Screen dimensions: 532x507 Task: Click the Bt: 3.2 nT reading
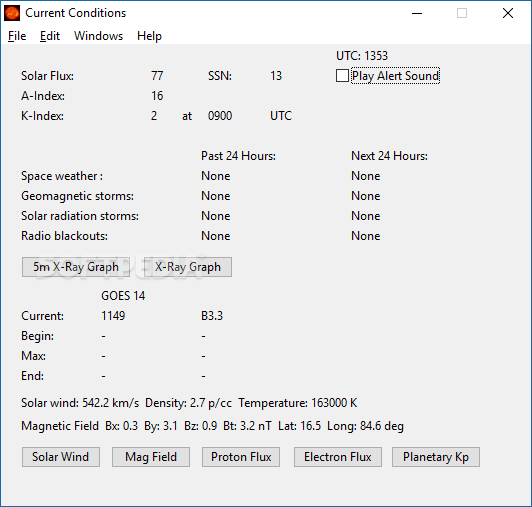[247, 426]
